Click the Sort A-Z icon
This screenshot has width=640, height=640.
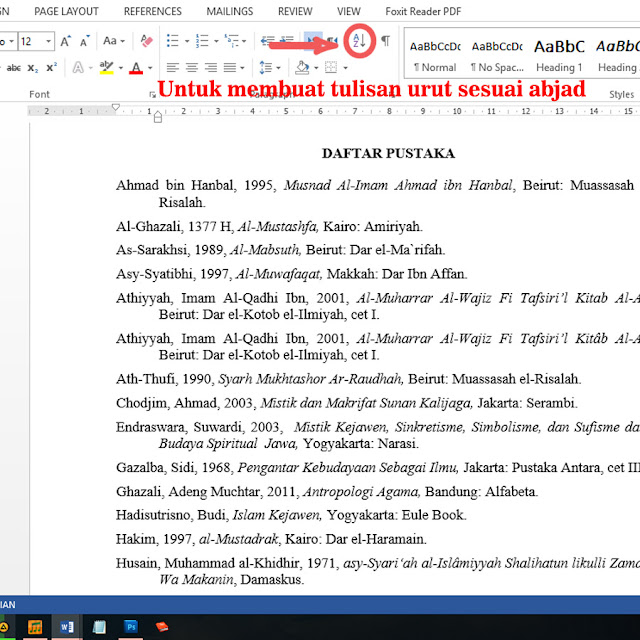click(x=359, y=40)
